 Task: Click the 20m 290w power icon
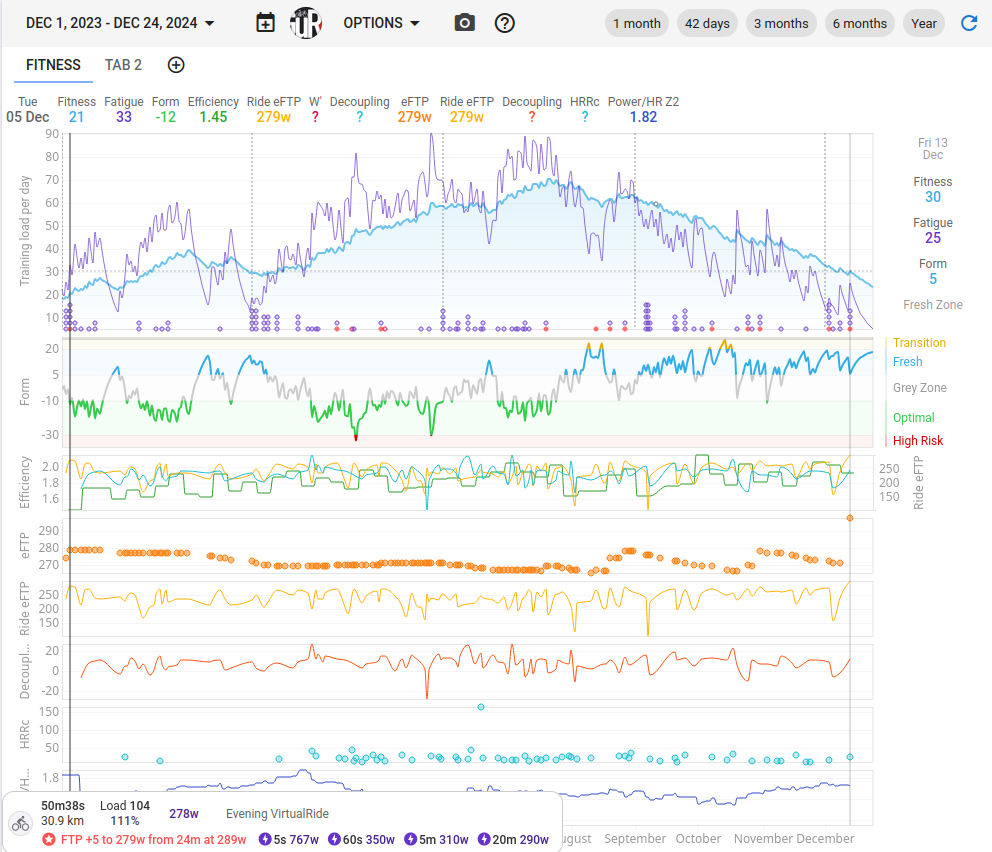484,839
